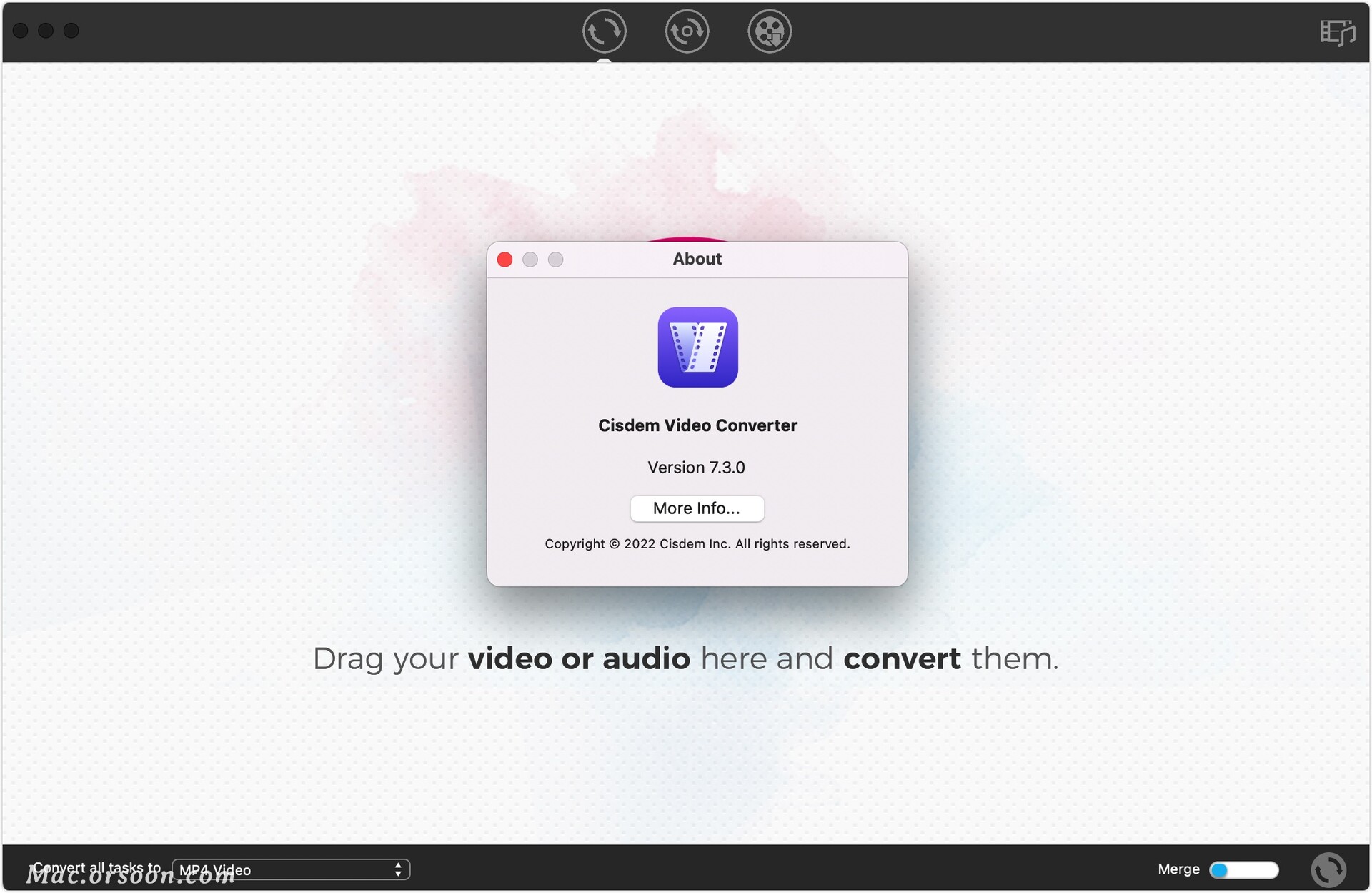
Task: Open the DVD film-reel tab icon
Action: [x=770, y=31]
